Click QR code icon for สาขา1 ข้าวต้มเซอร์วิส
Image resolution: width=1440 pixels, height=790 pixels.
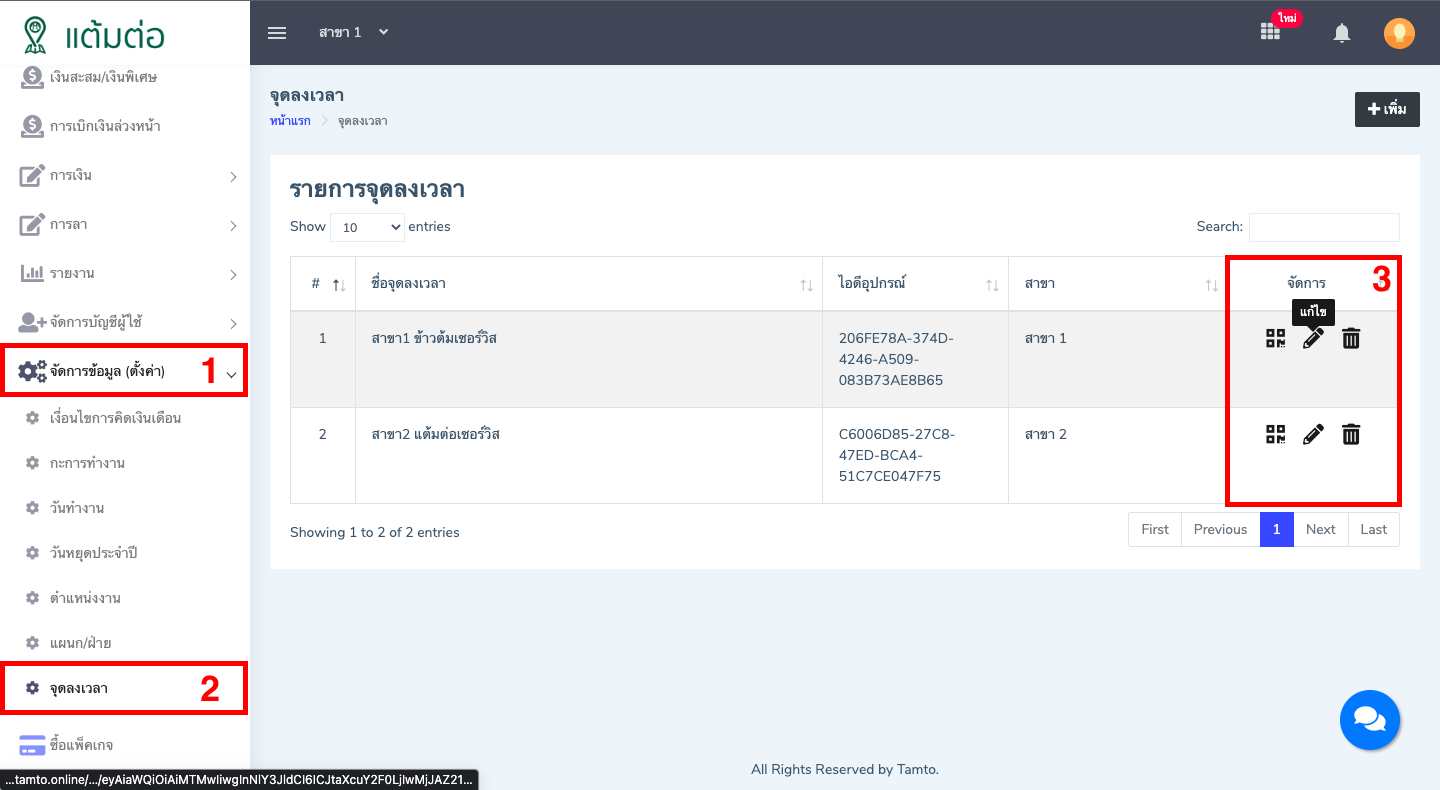pos(1275,338)
